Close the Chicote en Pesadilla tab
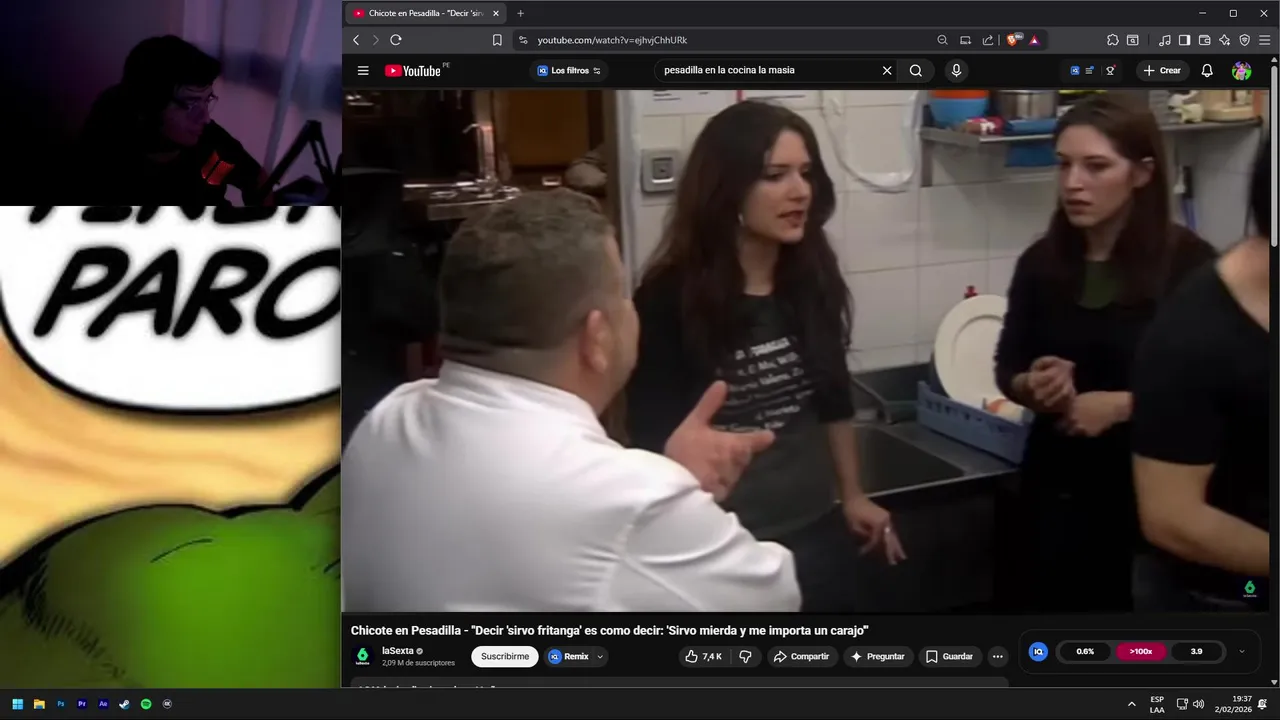The width and height of the screenshot is (1280, 720). tap(495, 13)
